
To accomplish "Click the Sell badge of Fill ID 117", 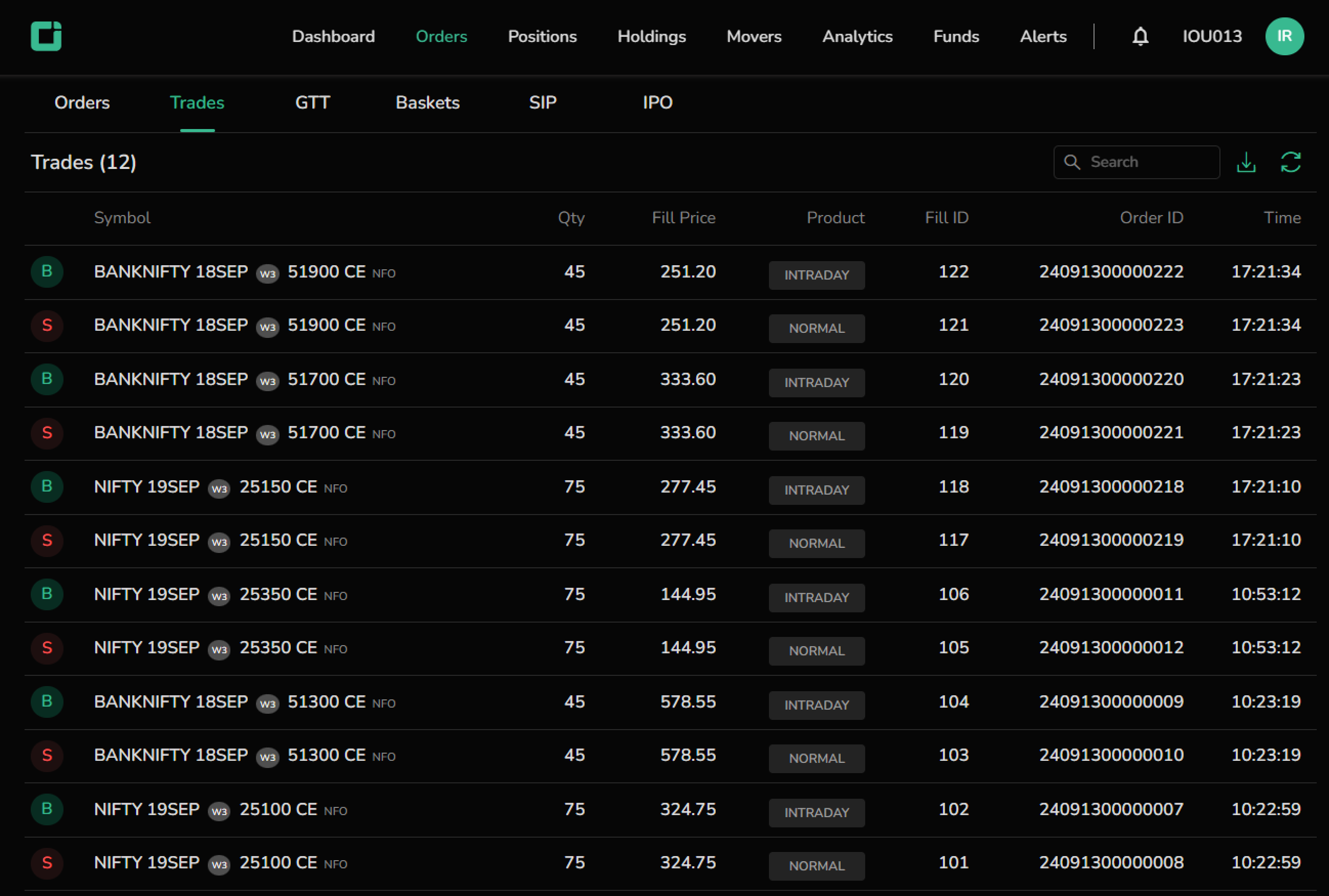I will click(x=47, y=540).
